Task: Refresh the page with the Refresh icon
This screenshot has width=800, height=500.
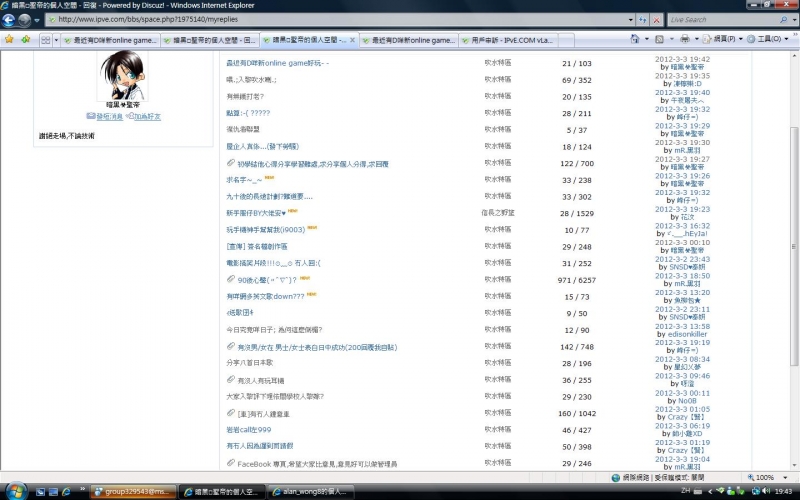Action: pyautogui.click(x=643, y=20)
